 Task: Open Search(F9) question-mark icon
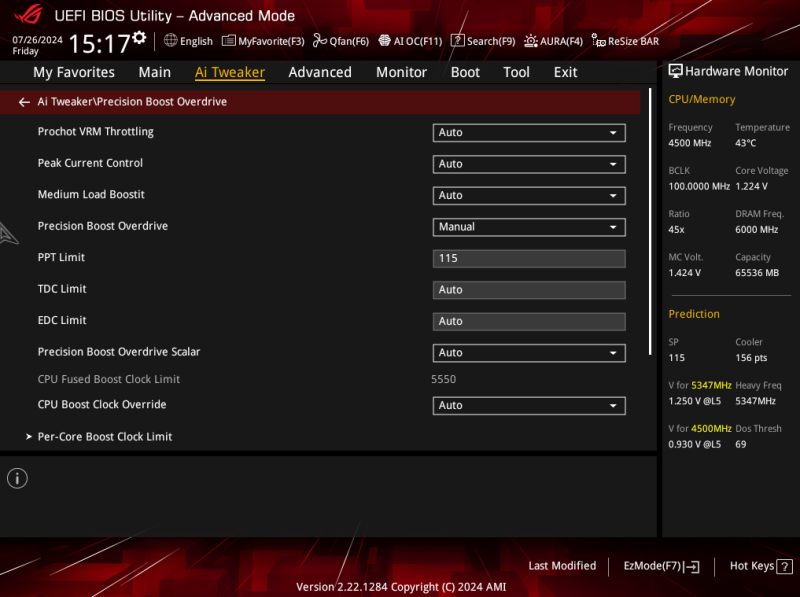tap(458, 40)
